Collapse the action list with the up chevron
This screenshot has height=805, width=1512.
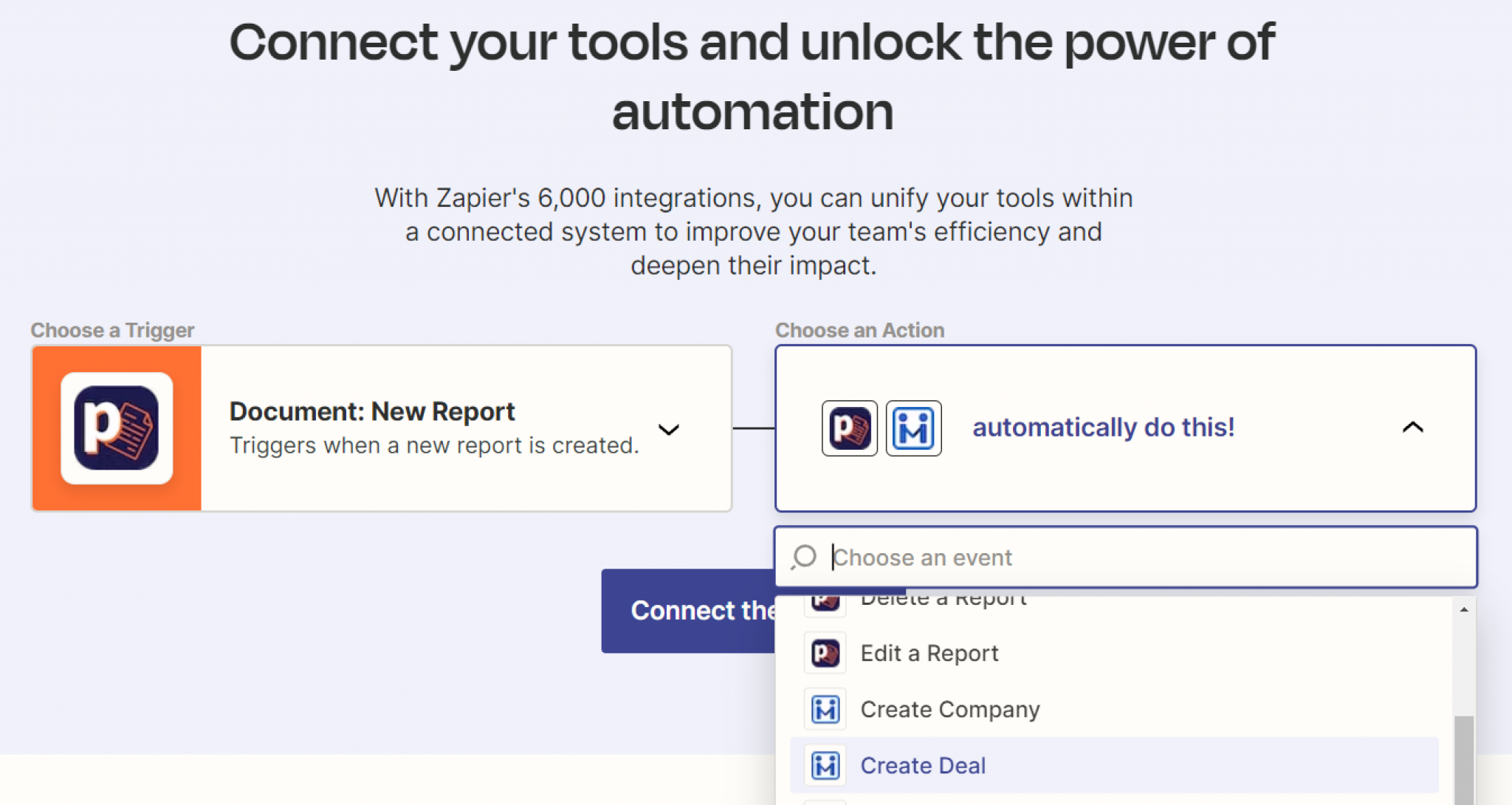tap(1412, 428)
